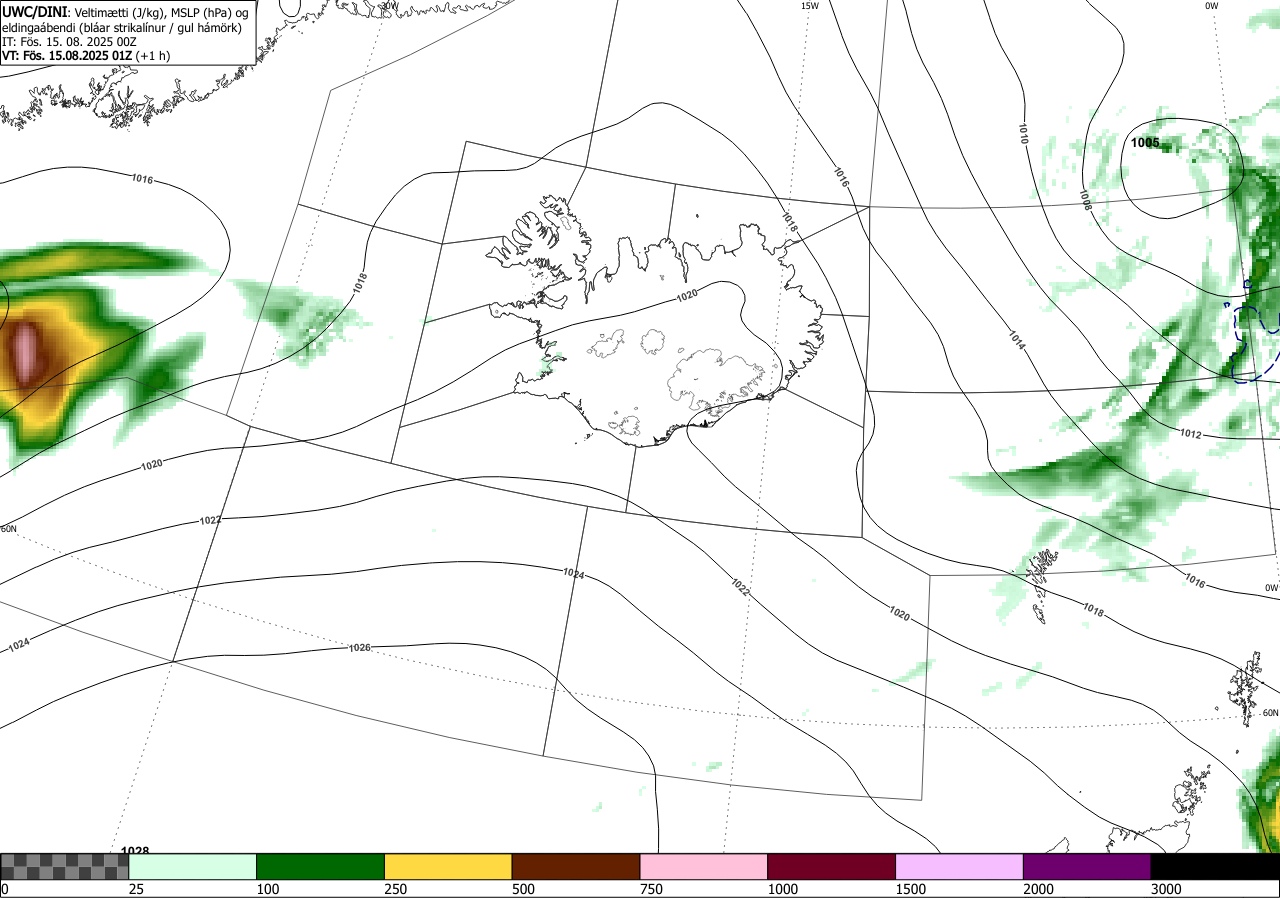Select the light pink 750–1000 legend swatch
Screen dimensions: 1280x898
[x=704, y=866]
